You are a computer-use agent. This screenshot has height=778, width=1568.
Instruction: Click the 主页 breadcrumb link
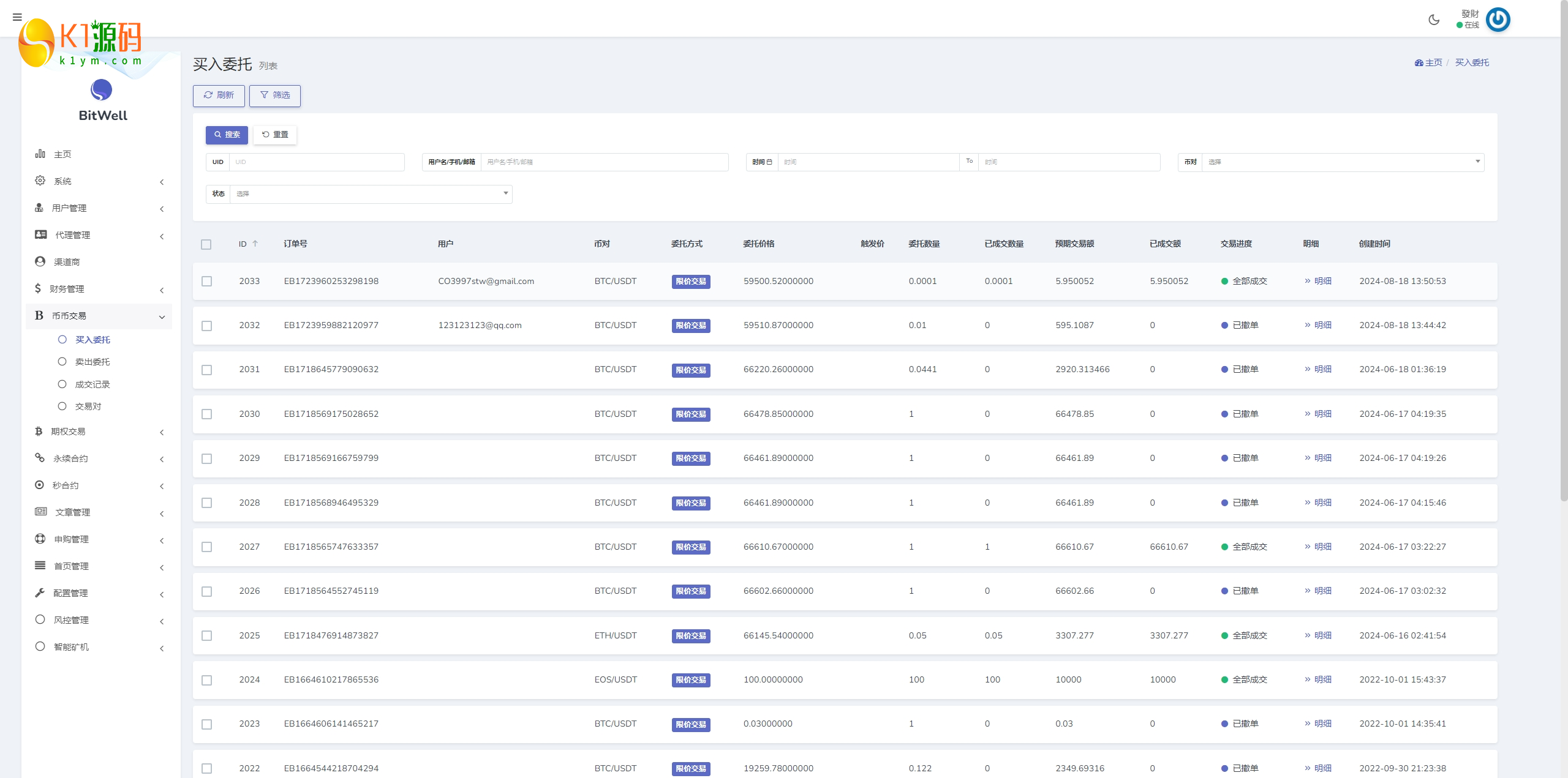tap(1433, 62)
